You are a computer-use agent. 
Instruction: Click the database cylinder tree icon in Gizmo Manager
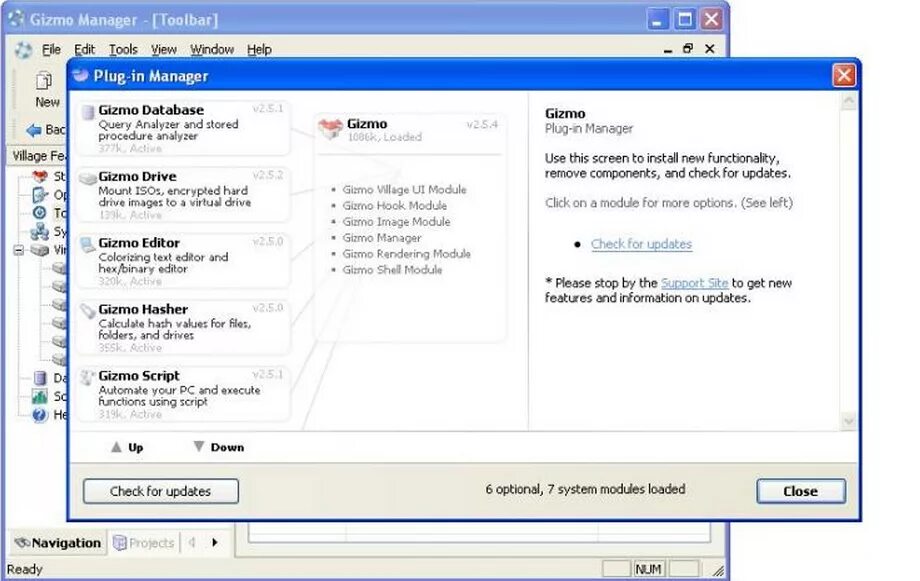pos(39,377)
